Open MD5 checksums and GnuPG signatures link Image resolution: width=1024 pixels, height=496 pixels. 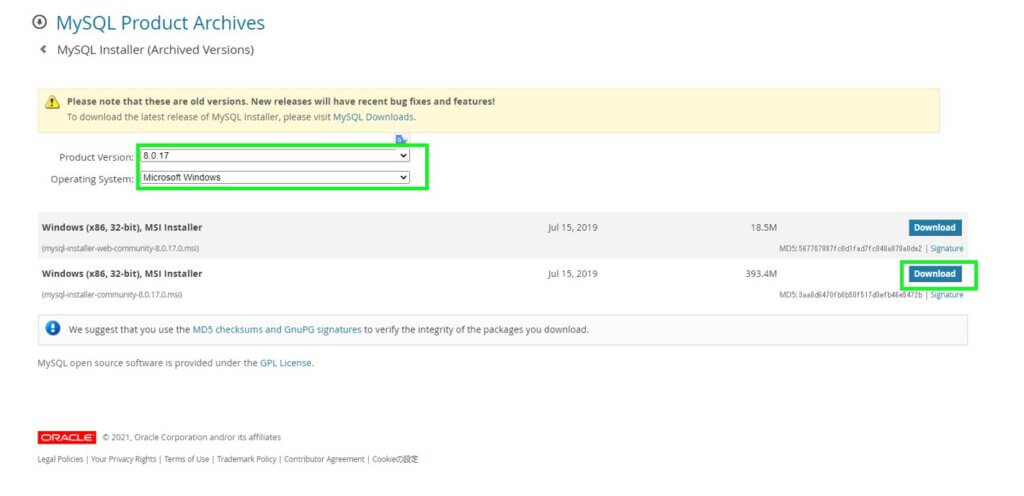[x=277, y=330]
